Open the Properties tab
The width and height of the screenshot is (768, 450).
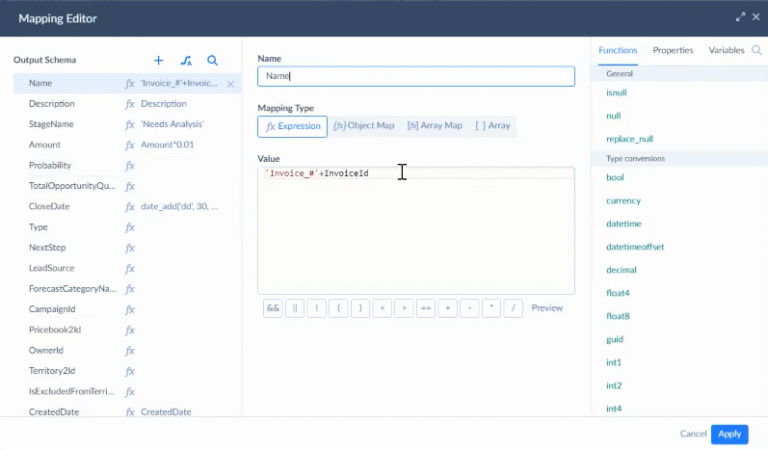pyautogui.click(x=673, y=50)
